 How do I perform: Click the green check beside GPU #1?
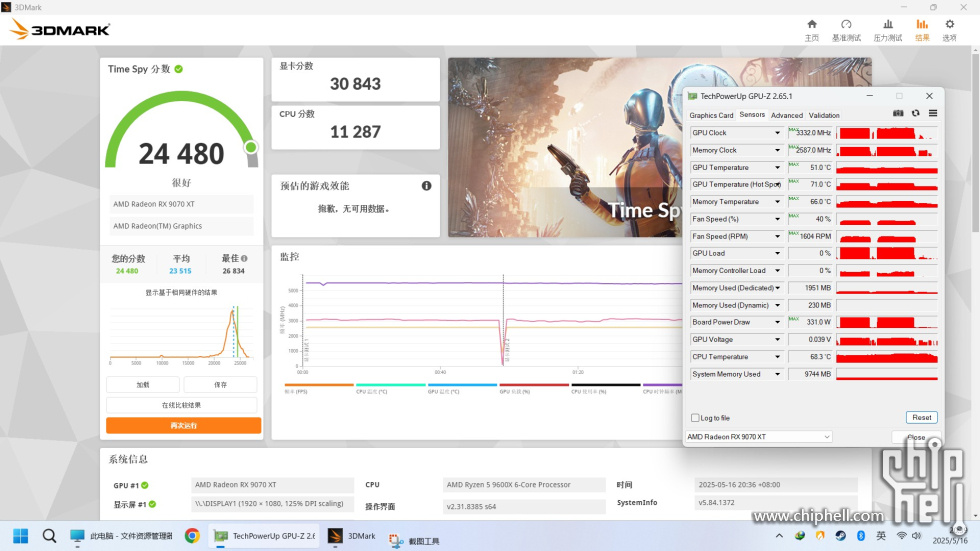click(145, 485)
